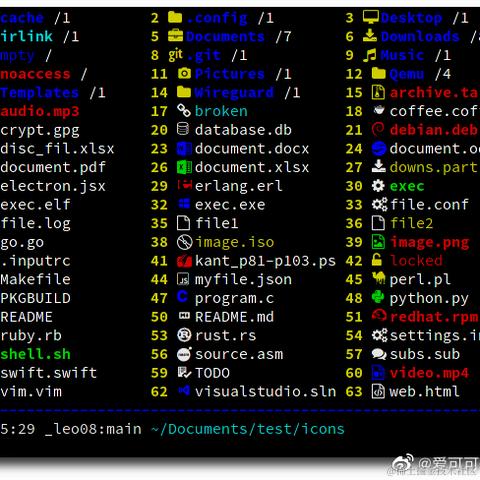480x480 pixels.
Task: Click the archive icon beside archive.ta
Action: coord(378,92)
